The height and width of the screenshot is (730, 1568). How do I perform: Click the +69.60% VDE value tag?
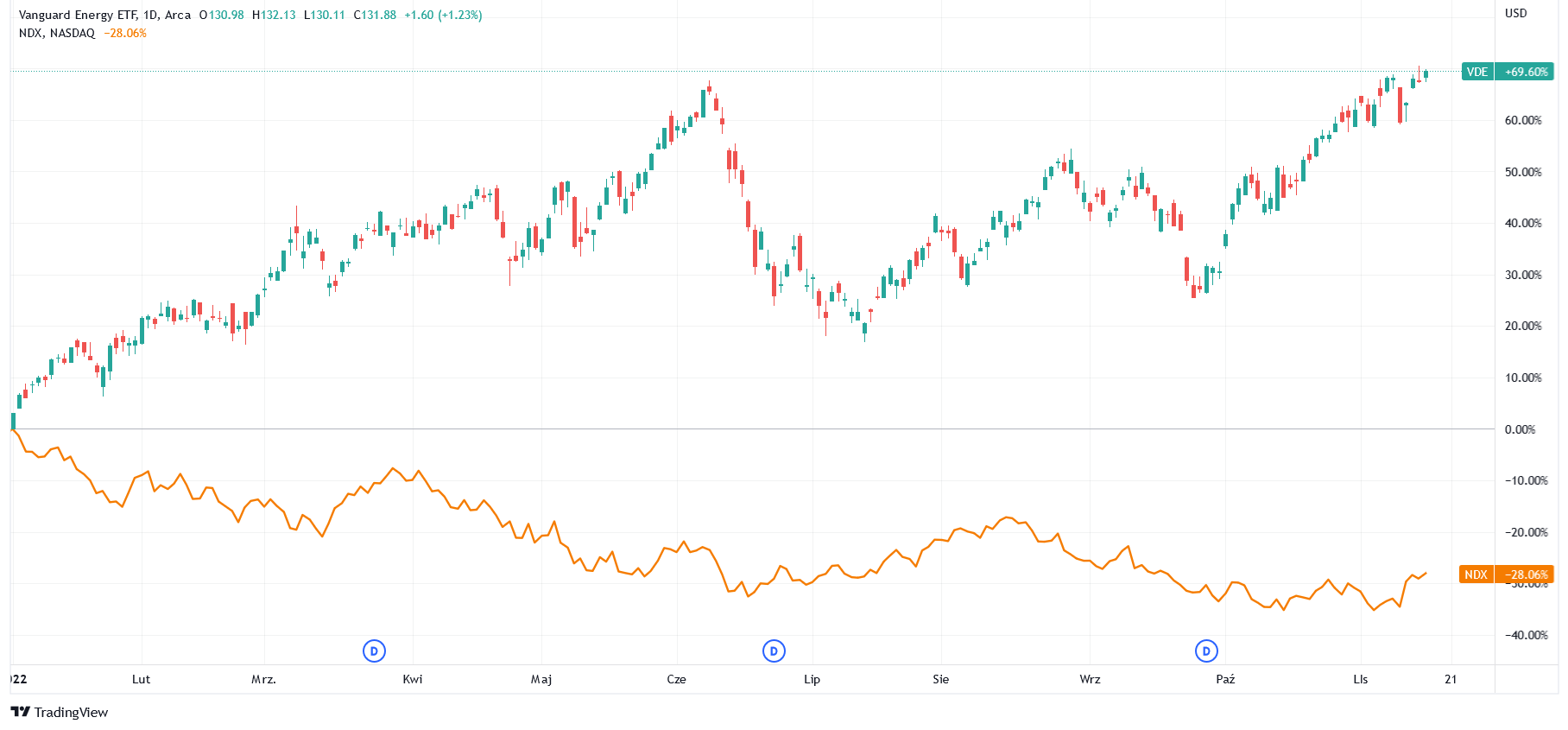1526,72
